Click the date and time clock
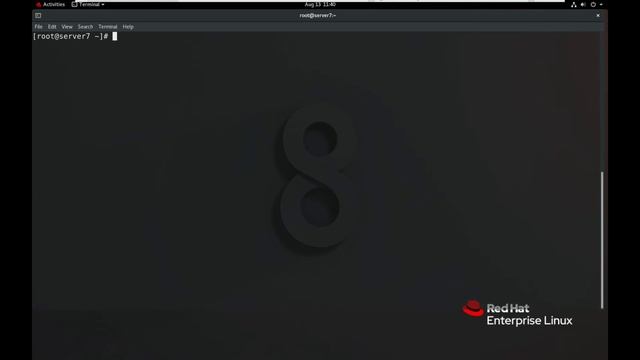This screenshot has height=360, width=640. pyautogui.click(x=320, y=4)
